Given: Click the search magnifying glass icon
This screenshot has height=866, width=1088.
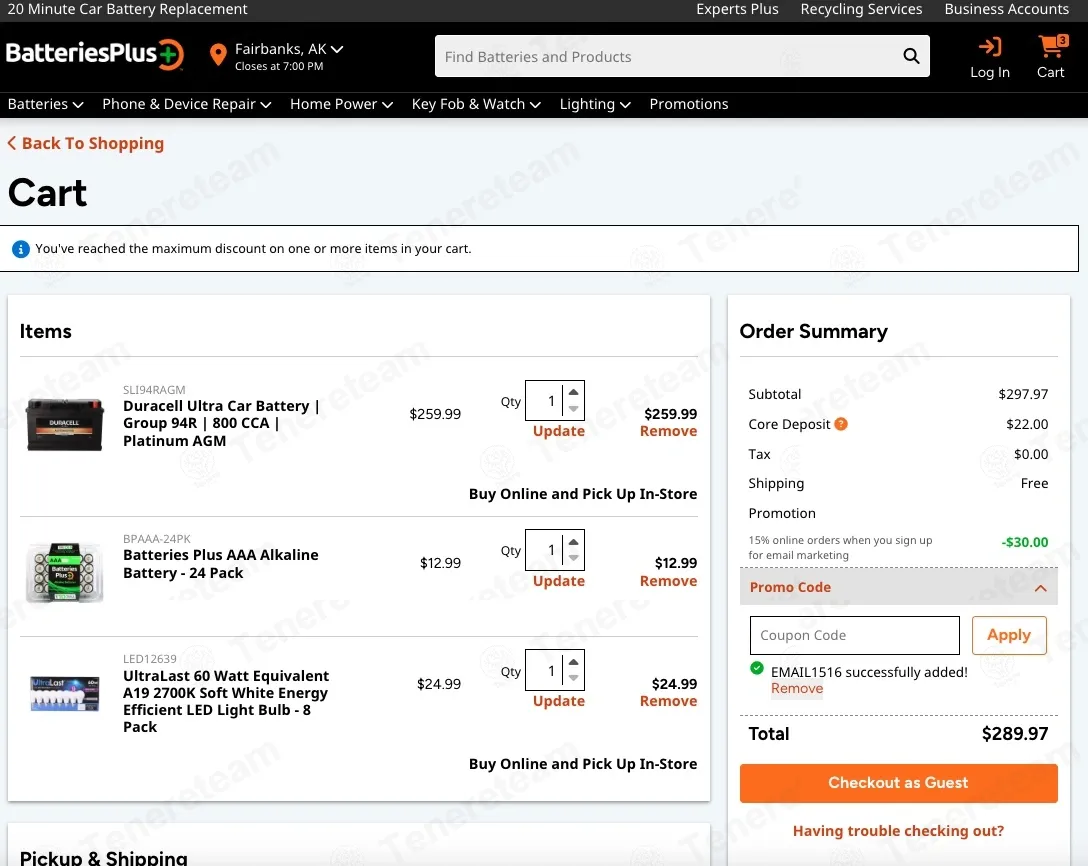Looking at the screenshot, I should (911, 56).
